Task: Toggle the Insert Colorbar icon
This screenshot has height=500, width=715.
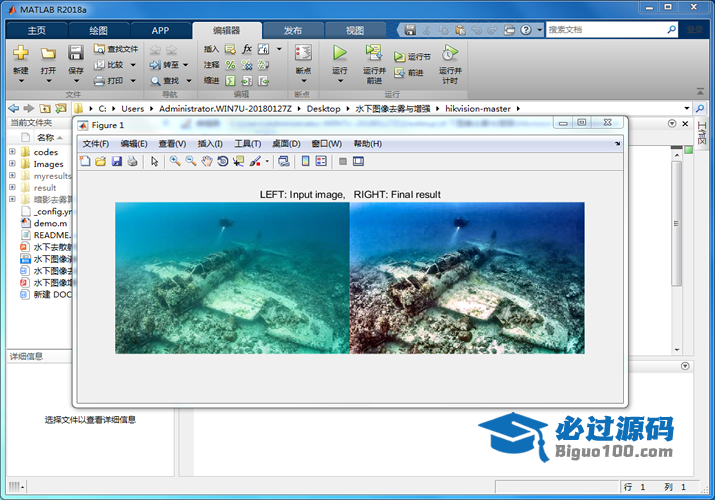Action: coord(305,161)
